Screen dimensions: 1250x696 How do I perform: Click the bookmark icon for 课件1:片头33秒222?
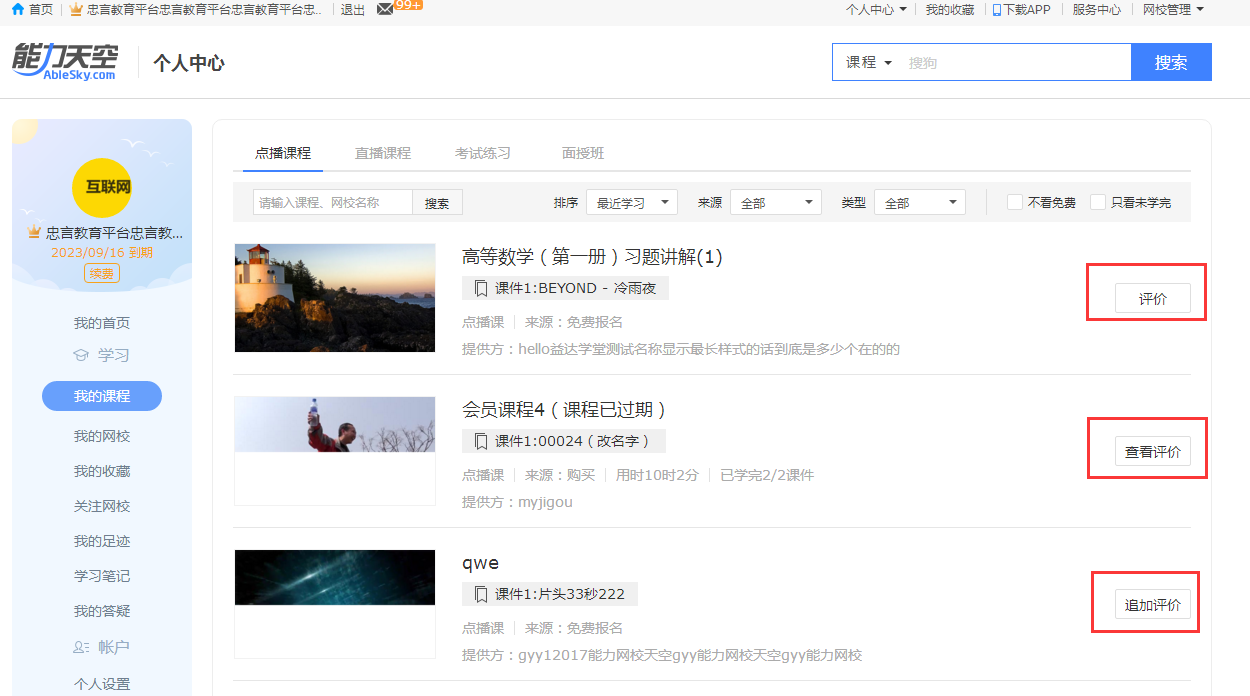[x=481, y=594]
